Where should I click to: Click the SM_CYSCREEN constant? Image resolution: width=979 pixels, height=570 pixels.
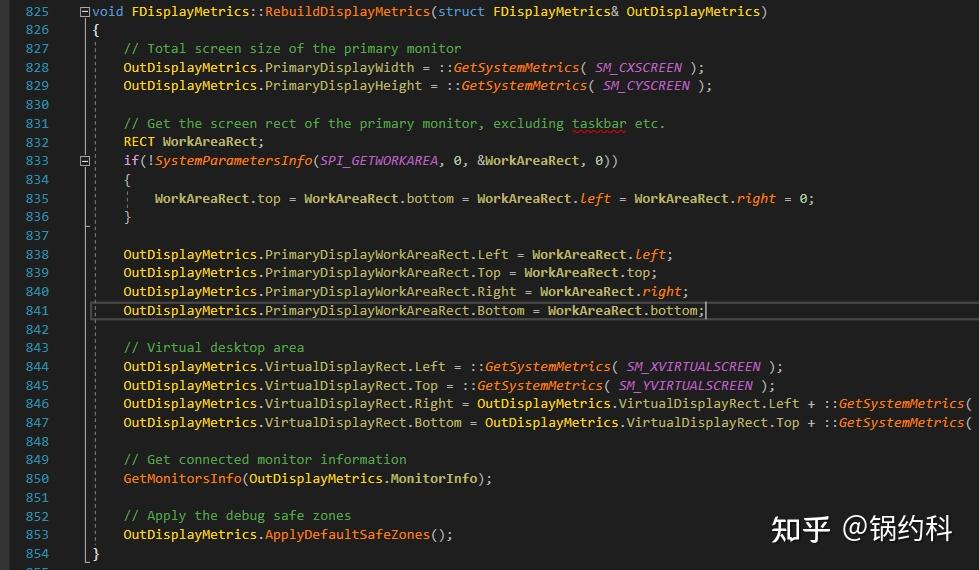646,86
